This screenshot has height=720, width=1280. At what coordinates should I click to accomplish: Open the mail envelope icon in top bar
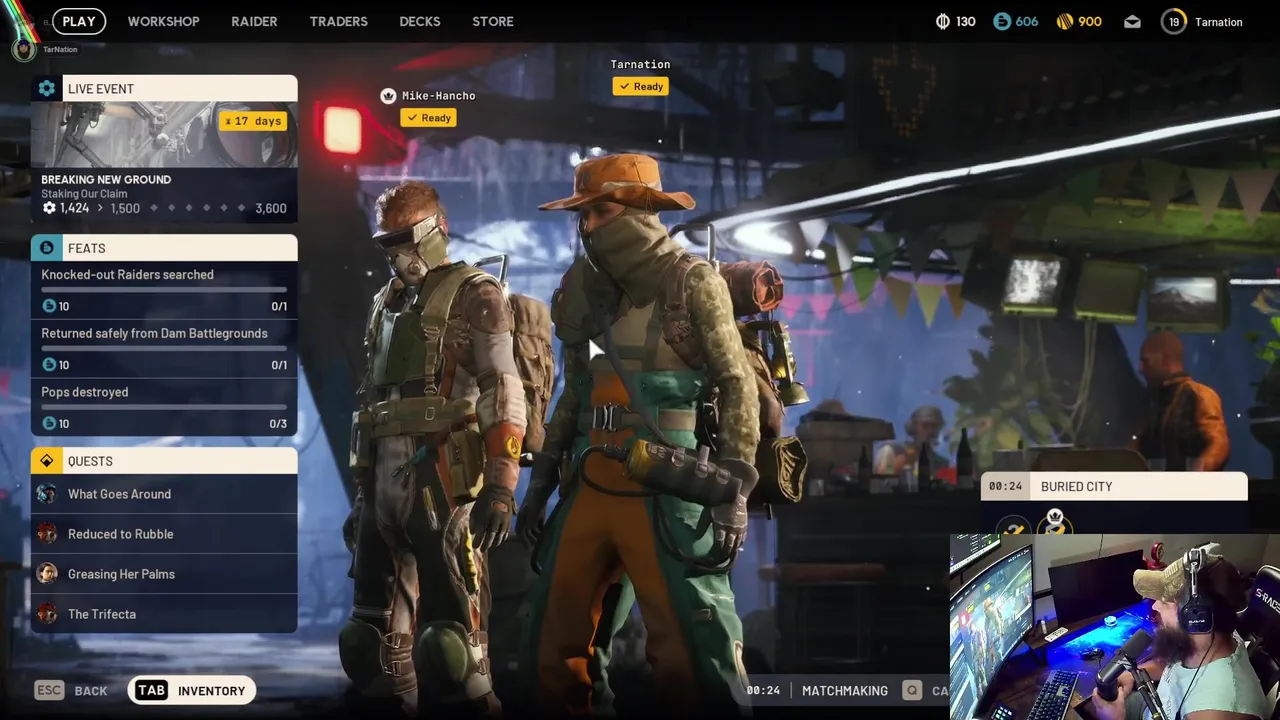coord(1132,22)
